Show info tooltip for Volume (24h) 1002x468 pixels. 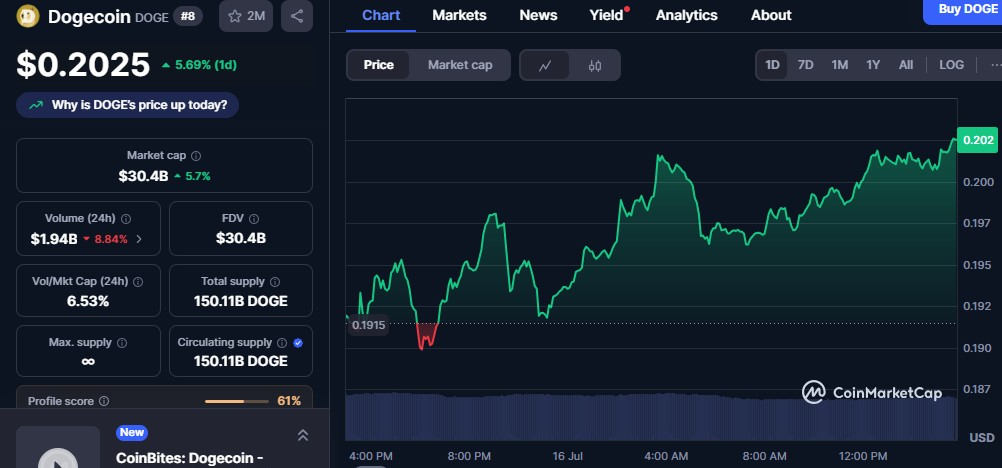click(126, 219)
